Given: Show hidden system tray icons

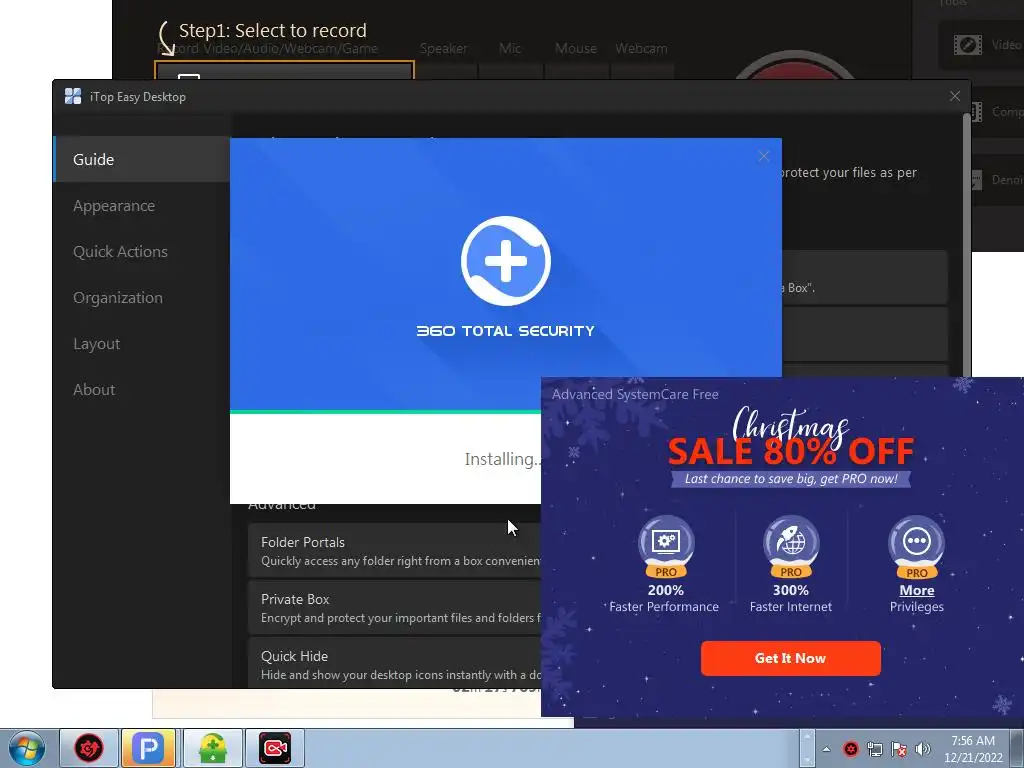Looking at the screenshot, I should click(x=826, y=749).
